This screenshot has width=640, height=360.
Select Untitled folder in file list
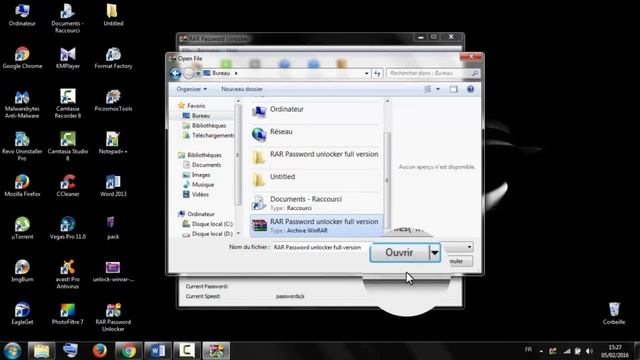(316, 179)
